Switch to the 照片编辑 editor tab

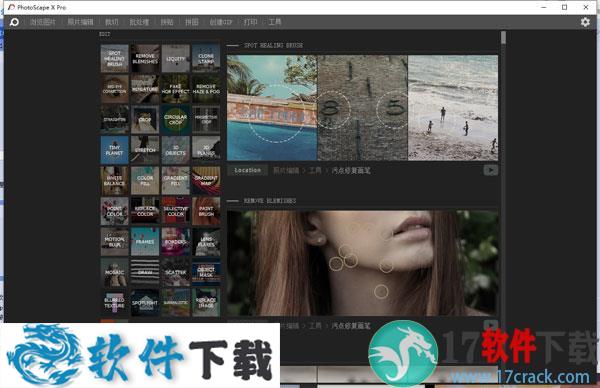tap(80, 22)
